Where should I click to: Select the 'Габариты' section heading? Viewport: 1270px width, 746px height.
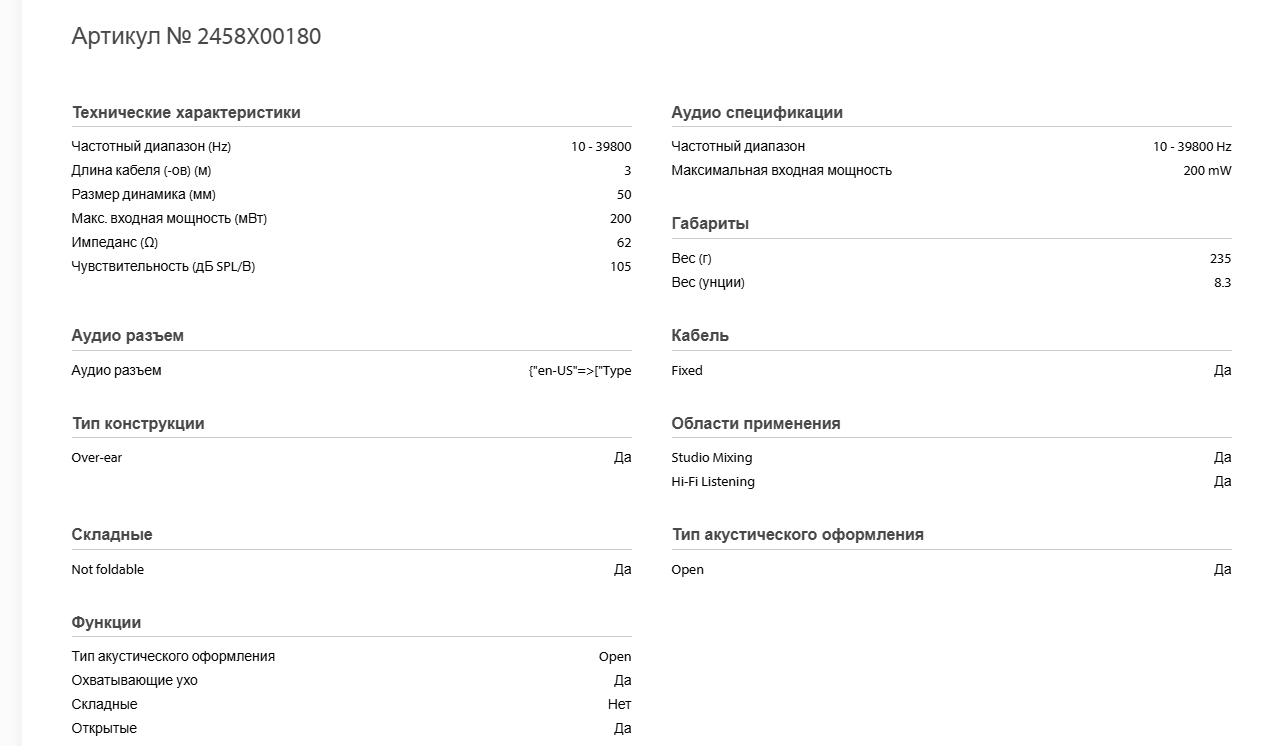710,224
